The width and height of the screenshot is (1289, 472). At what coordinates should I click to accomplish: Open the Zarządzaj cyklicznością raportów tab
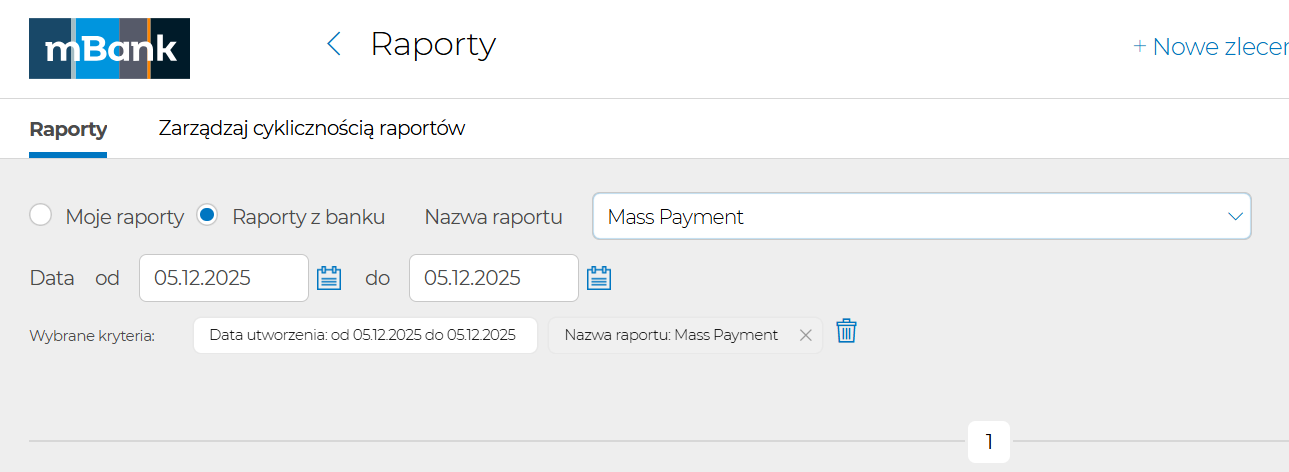(312, 128)
